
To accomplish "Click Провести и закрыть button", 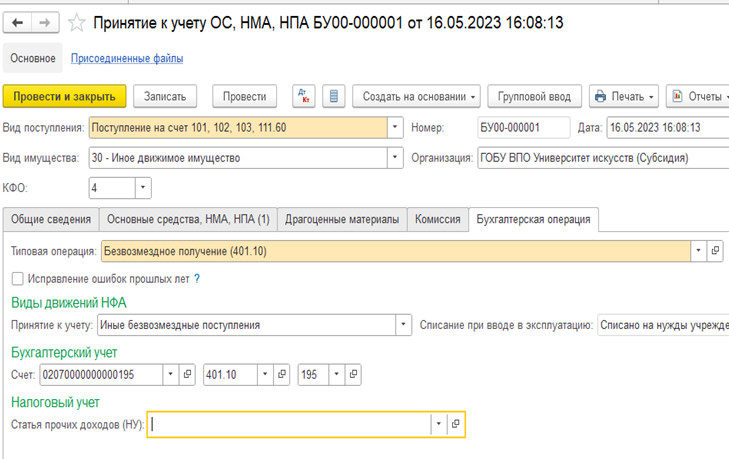I will tap(64, 96).
